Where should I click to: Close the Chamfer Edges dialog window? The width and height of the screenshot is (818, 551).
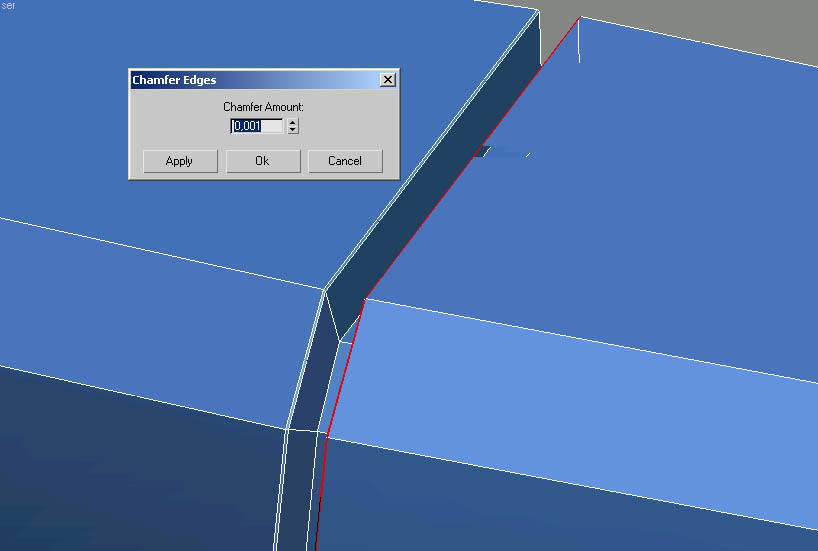pos(388,80)
